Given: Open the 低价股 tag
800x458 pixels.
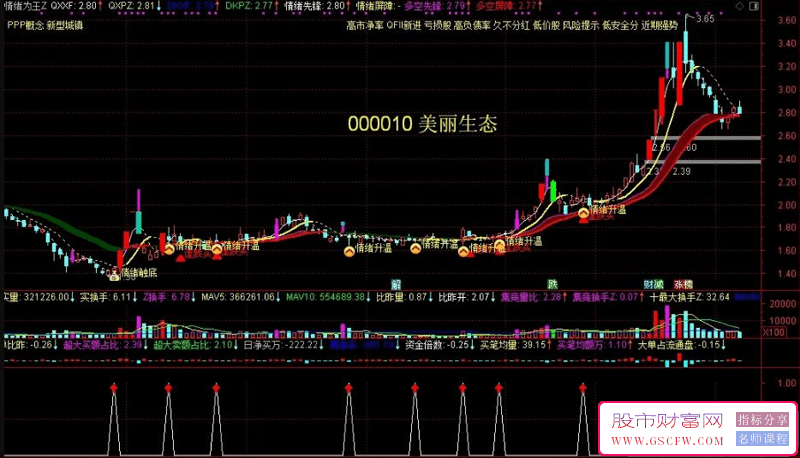Looking at the screenshot, I should (546, 25).
